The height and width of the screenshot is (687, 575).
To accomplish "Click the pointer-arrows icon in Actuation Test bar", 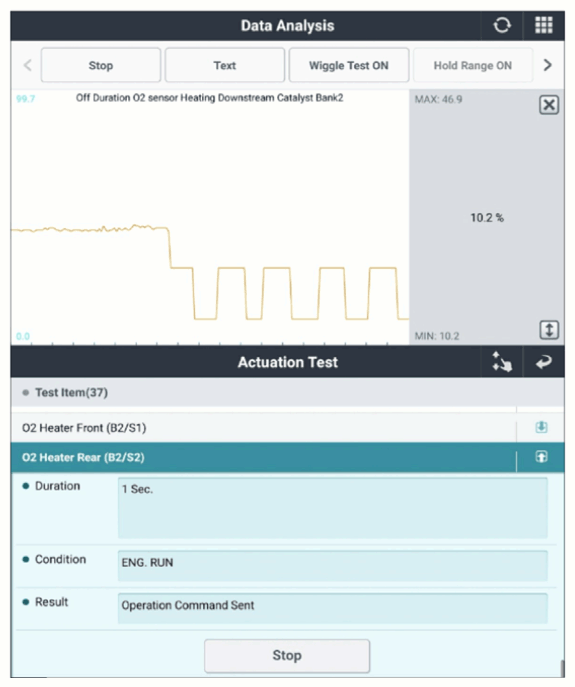I will [x=502, y=362].
